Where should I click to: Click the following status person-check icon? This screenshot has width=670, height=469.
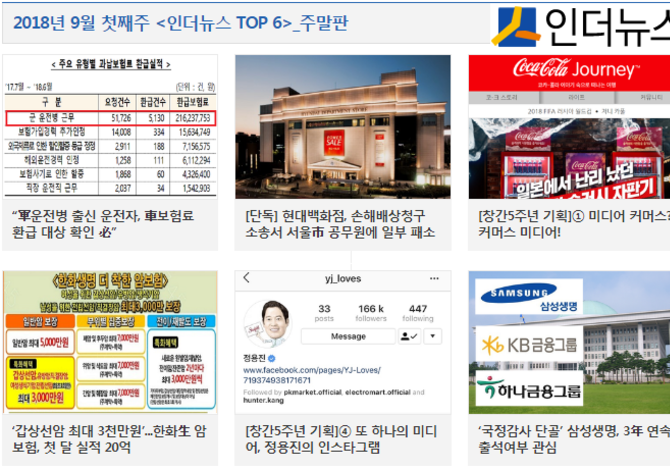(x=409, y=336)
